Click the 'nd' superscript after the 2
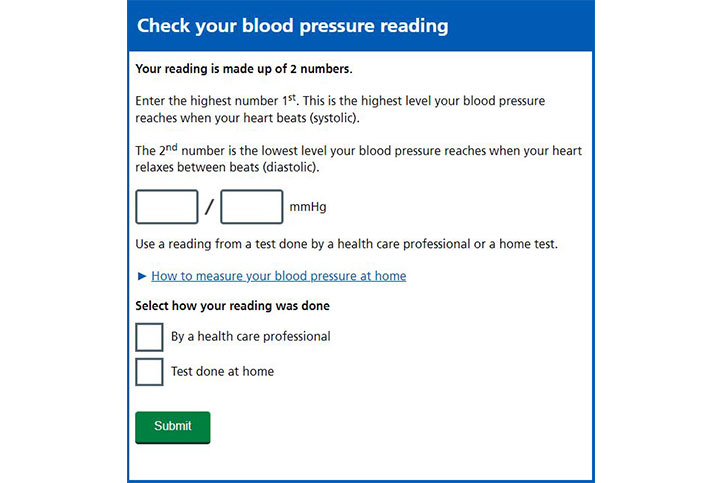The height and width of the screenshot is (483, 724). coord(172,147)
